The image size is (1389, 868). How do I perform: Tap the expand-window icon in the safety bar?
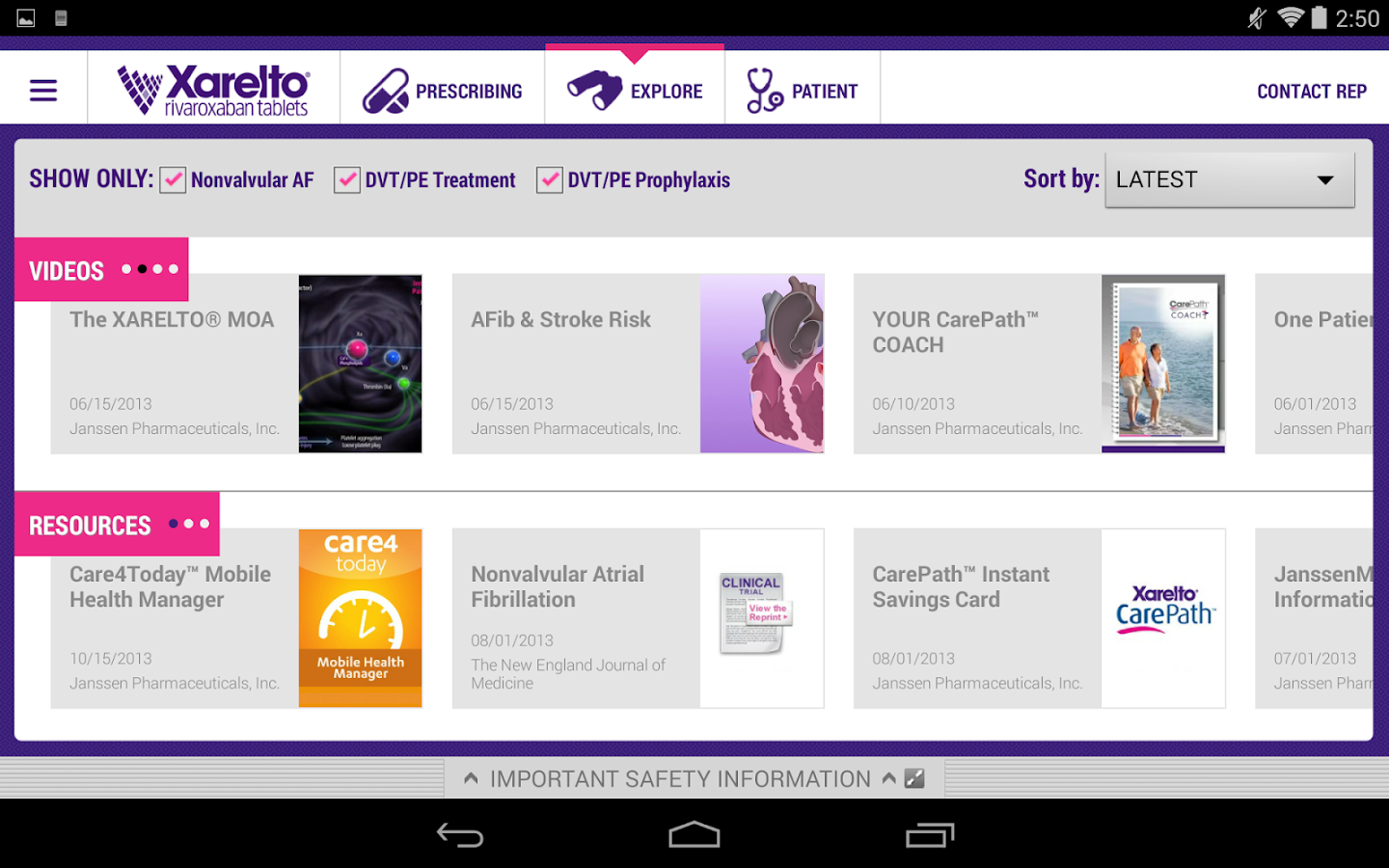tap(914, 778)
